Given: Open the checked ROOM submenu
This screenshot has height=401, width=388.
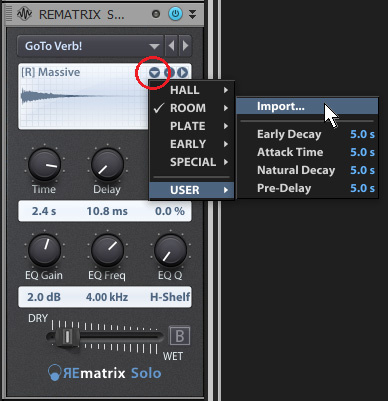Looking at the screenshot, I should click(x=192, y=108).
